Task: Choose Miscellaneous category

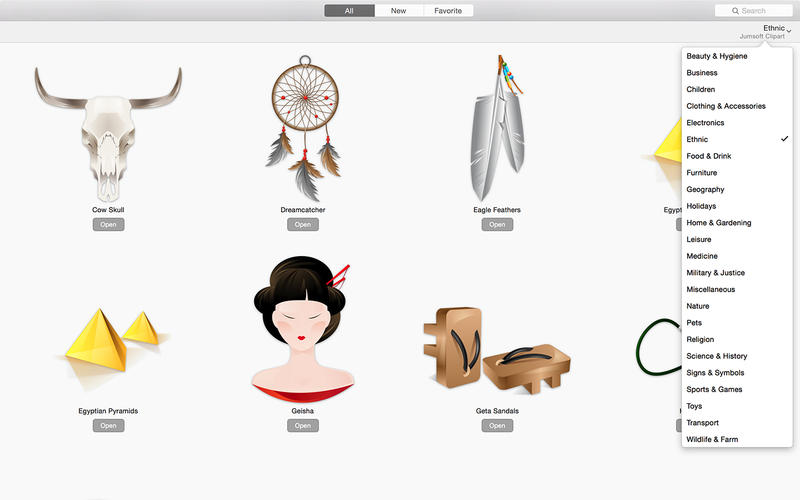Action: point(737,289)
